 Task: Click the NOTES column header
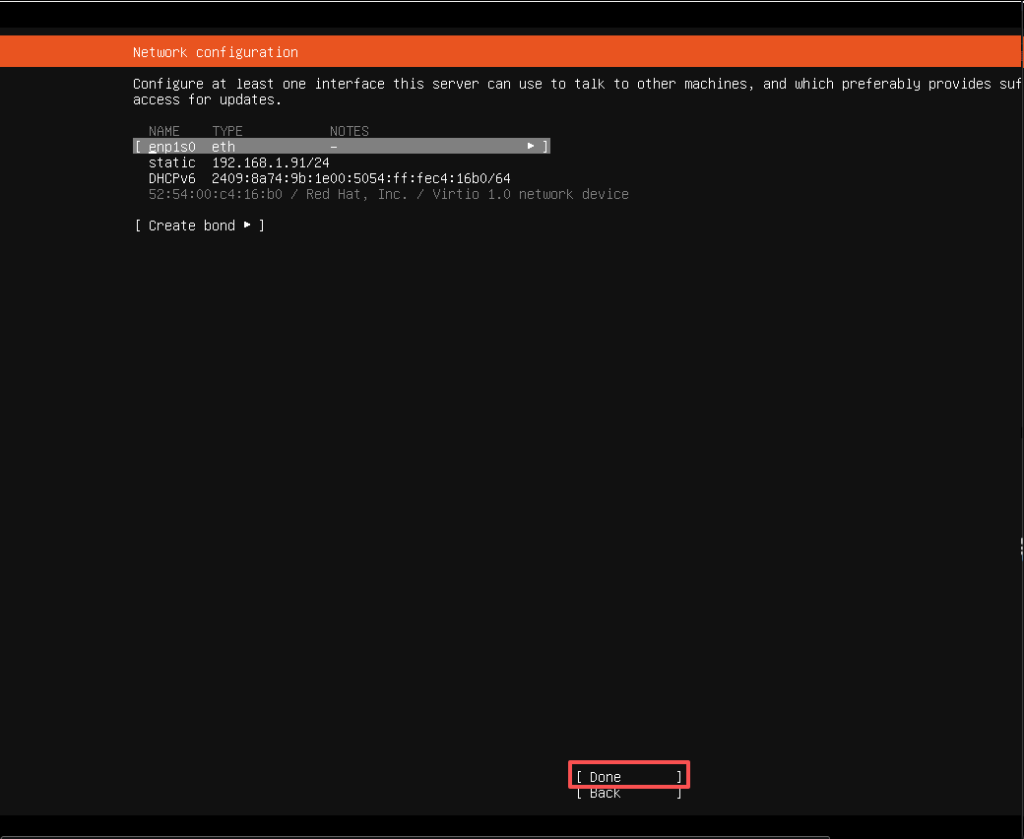point(348,130)
